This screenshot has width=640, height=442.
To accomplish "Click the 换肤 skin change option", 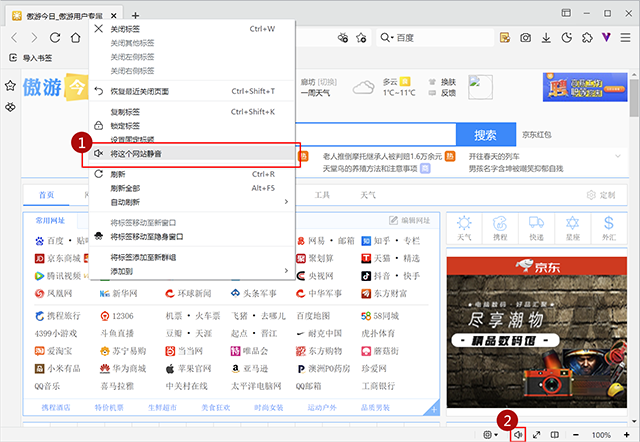I will [442, 82].
